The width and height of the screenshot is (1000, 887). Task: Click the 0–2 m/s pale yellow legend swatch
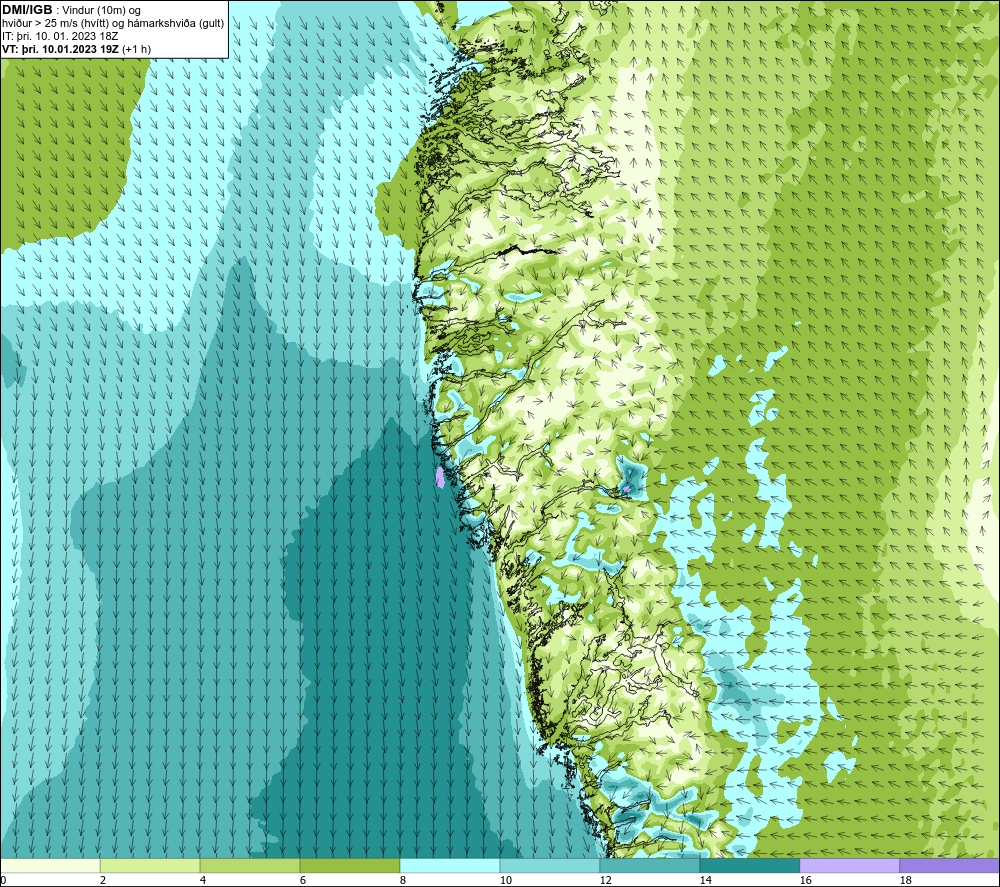coord(50,865)
